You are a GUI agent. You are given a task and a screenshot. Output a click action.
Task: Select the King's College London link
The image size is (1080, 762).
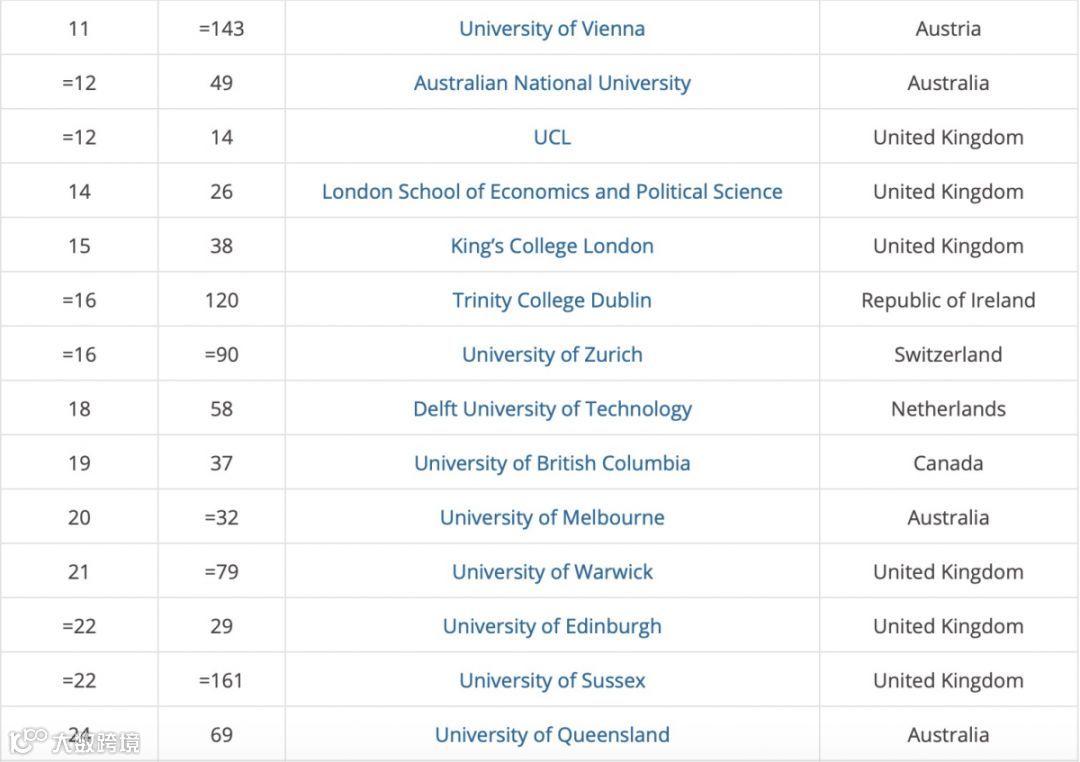click(x=552, y=246)
